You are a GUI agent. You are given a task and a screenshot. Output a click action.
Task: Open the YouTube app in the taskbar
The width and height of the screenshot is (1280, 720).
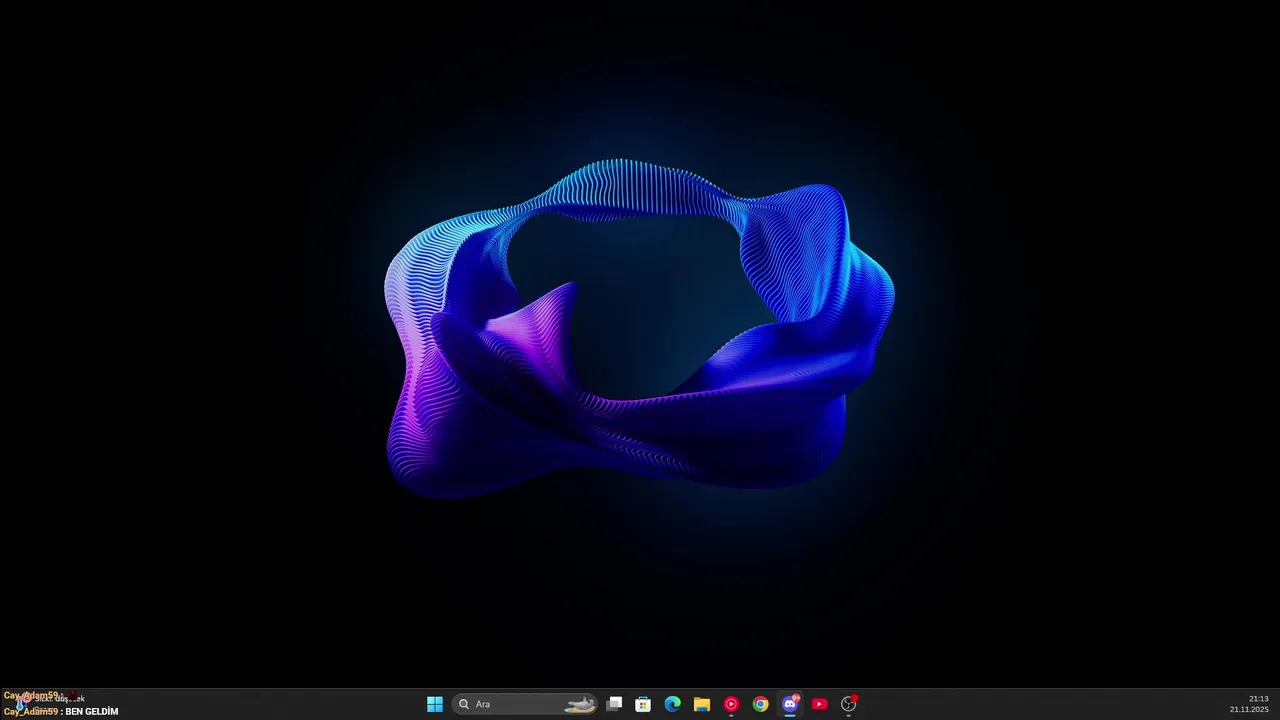(x=819, y=704)
